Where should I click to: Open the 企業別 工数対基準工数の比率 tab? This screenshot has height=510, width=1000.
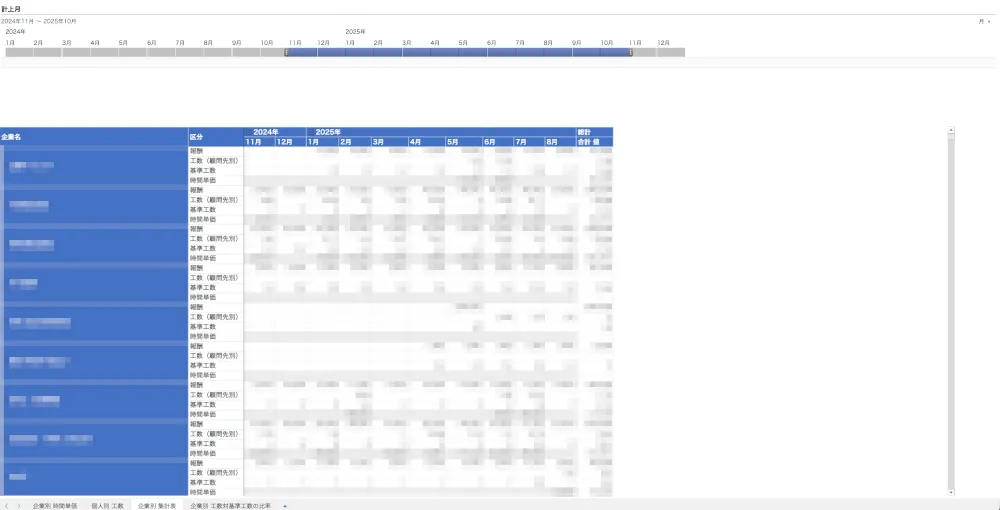click(x=230, y=506)
